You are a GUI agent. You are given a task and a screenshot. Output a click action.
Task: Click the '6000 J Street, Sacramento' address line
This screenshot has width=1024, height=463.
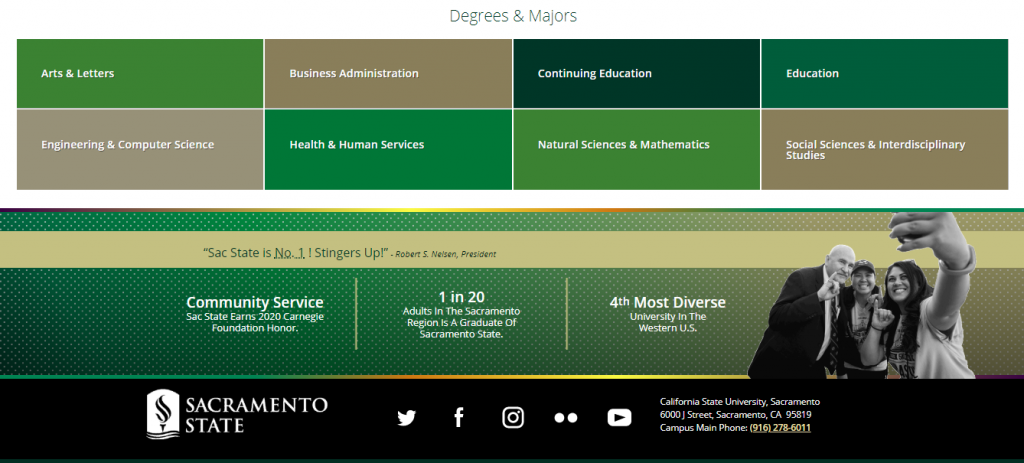point(735,415)
